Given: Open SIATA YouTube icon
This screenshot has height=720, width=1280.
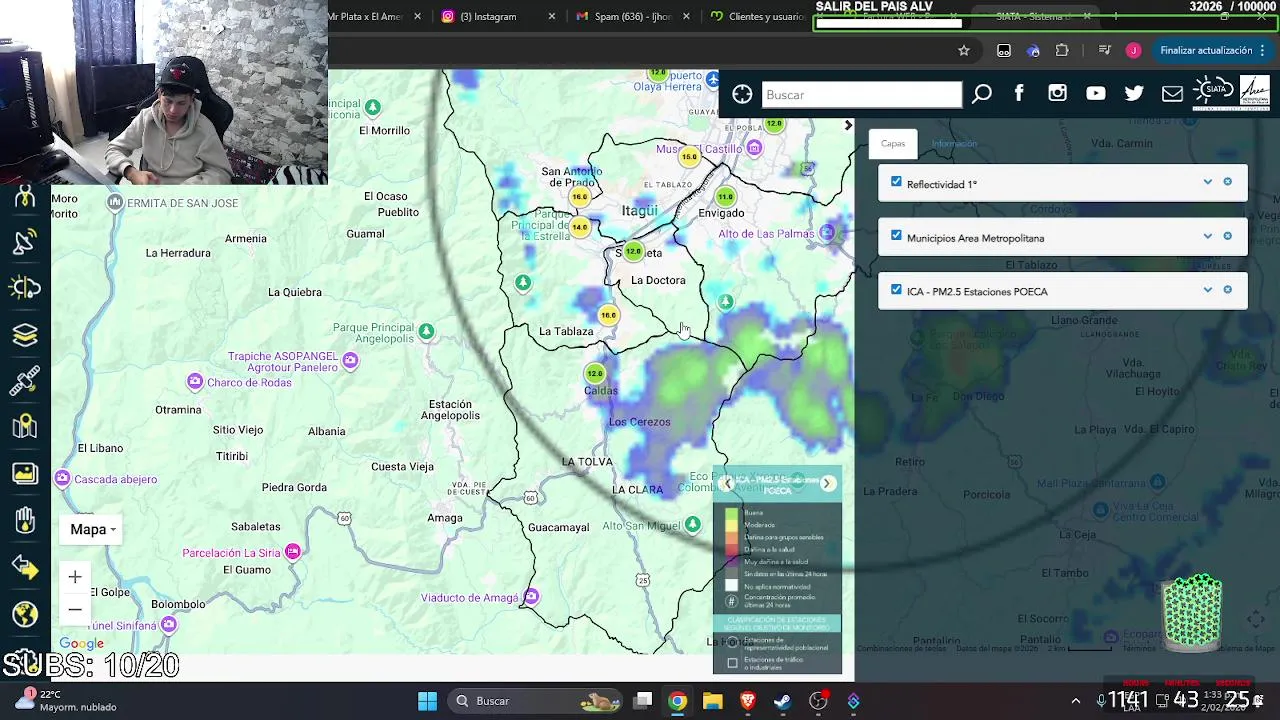Looking at the screenshot, I should pyautogui.click(x=1096, y=93).
